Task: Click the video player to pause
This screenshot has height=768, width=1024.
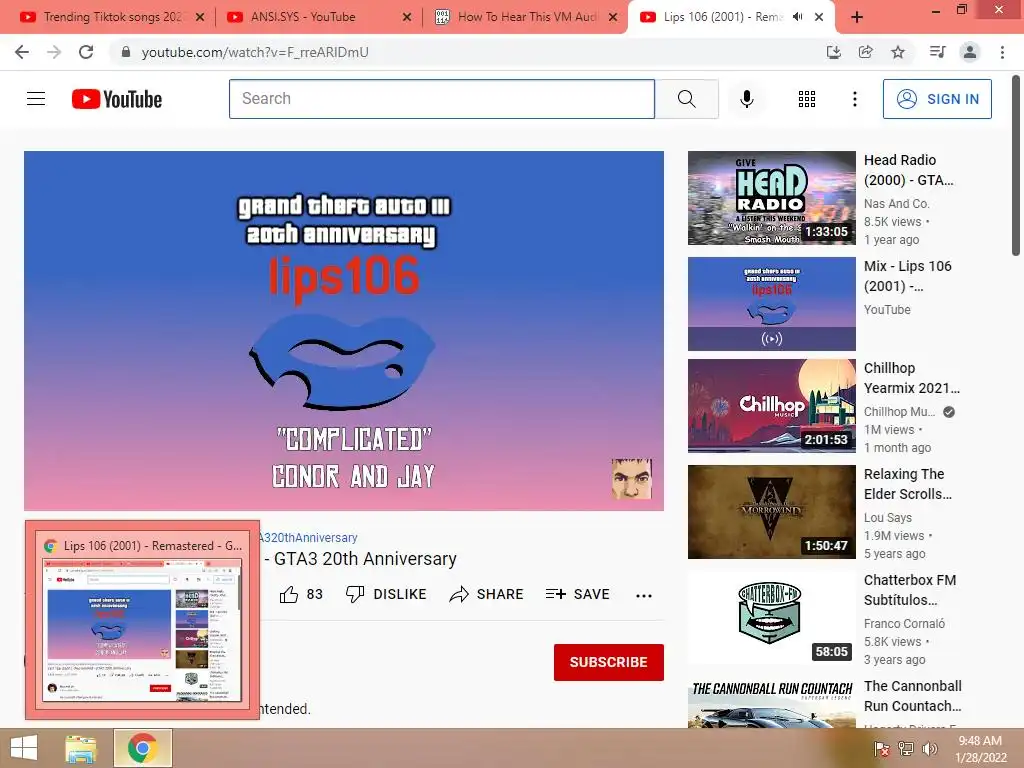Action: 344,330
